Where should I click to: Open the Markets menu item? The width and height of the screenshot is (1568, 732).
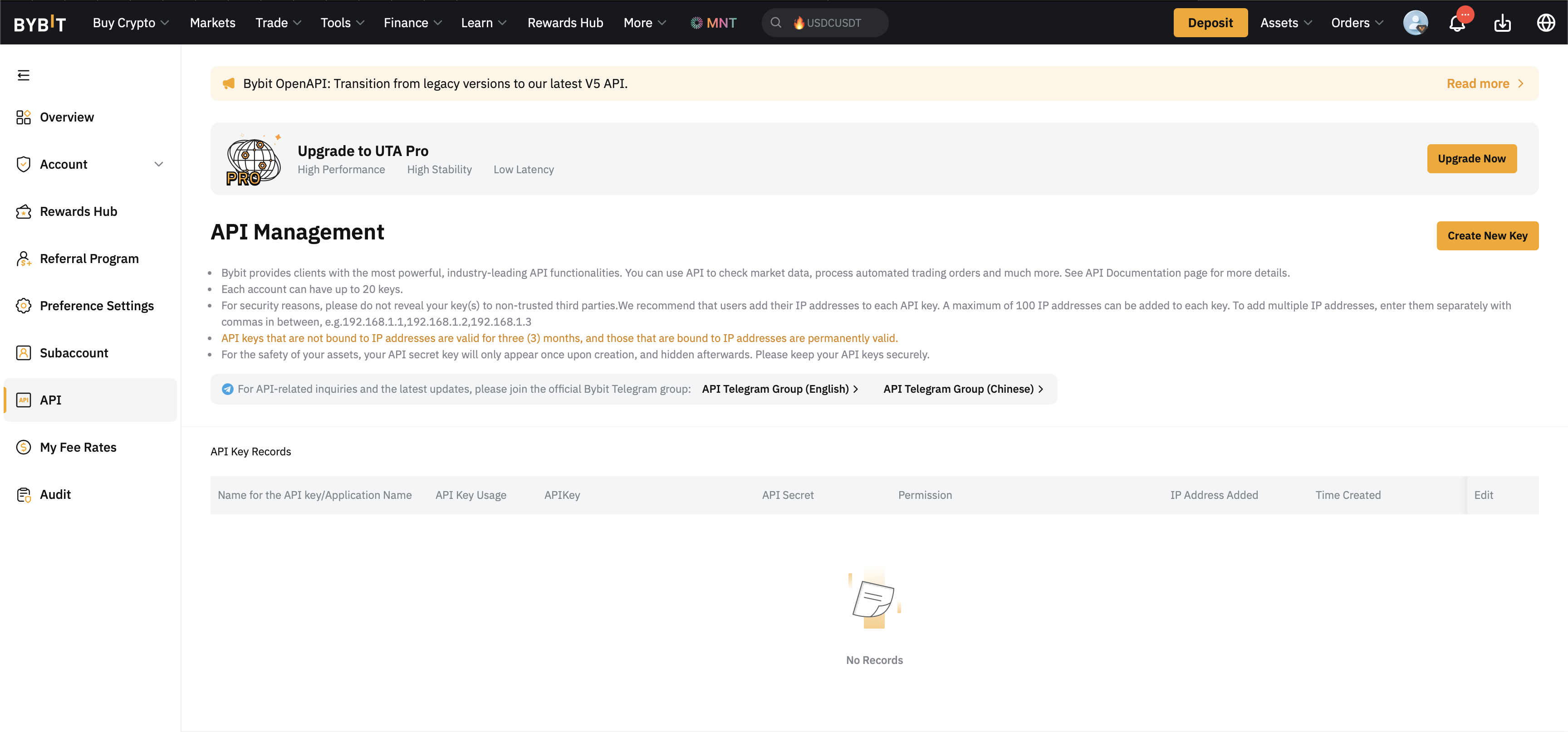click(212, 23)
